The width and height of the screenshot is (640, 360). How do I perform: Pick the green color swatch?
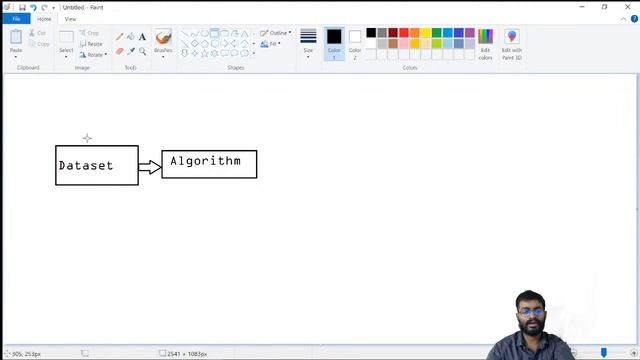coord(437,33)
